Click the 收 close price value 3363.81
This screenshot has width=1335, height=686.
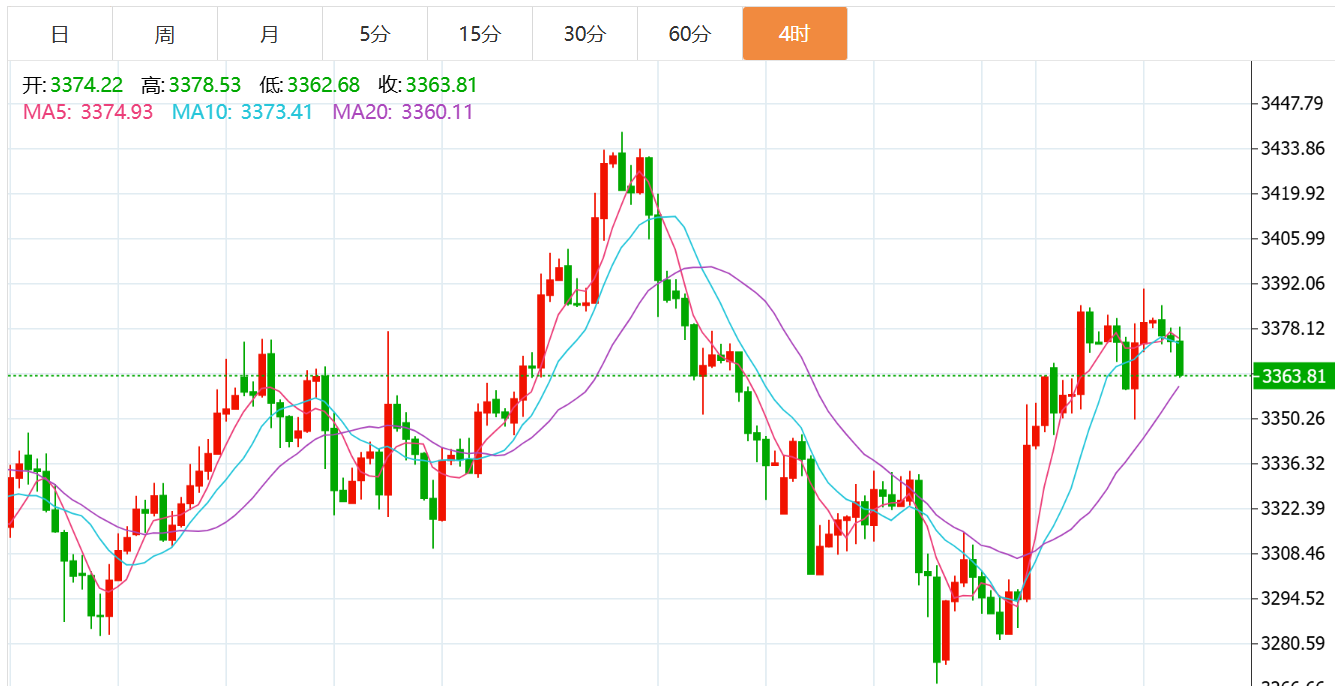pos(442,85)
